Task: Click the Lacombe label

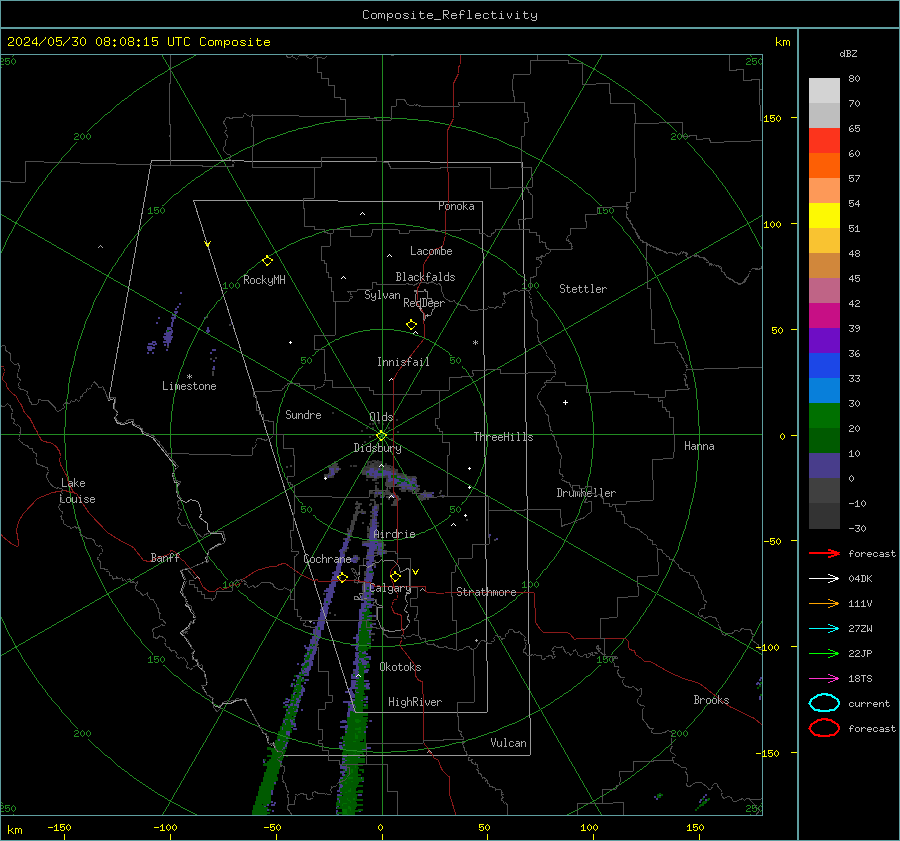Action: click(431, 251)
